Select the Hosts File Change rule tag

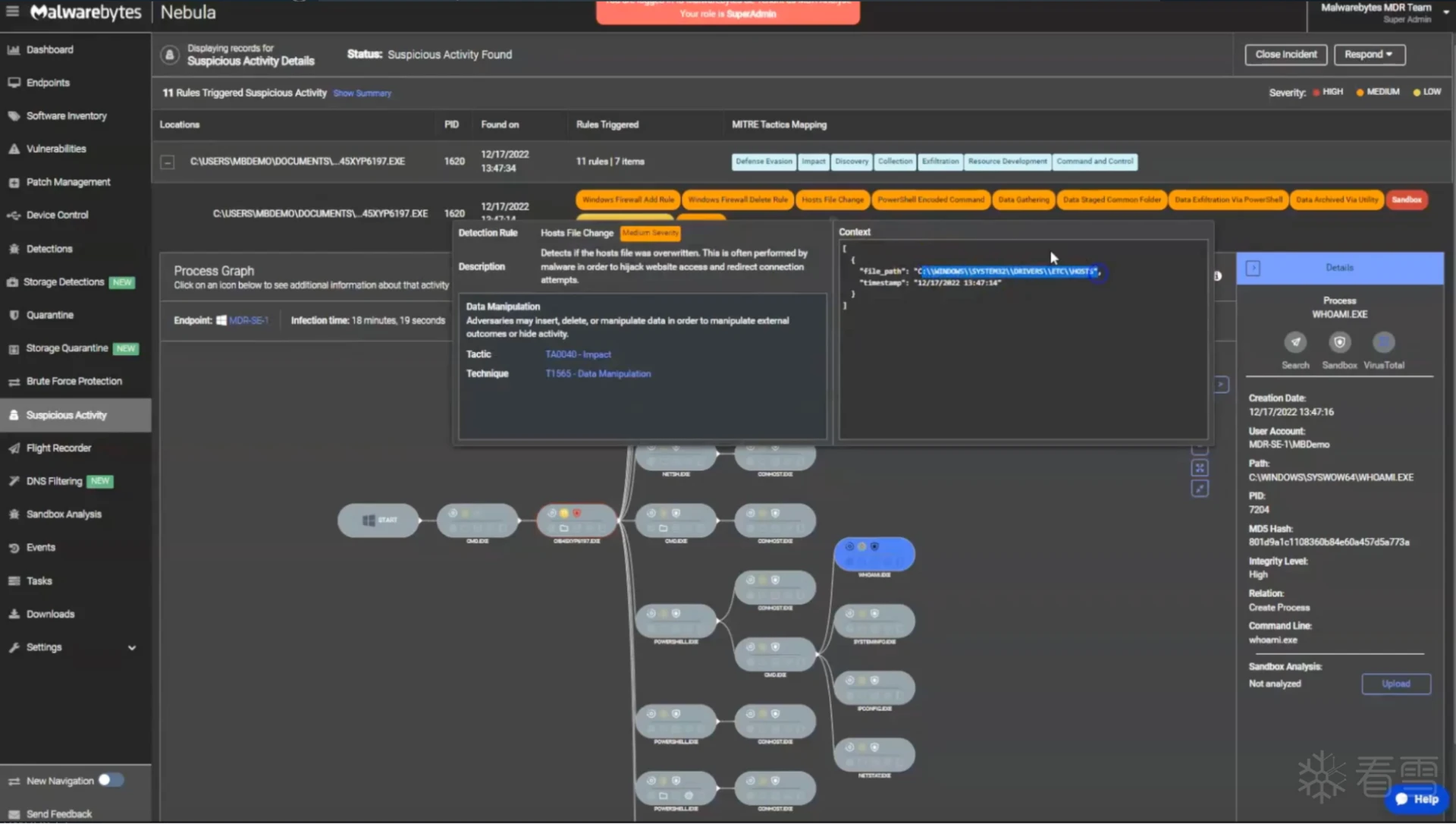[x=833, y=200]
